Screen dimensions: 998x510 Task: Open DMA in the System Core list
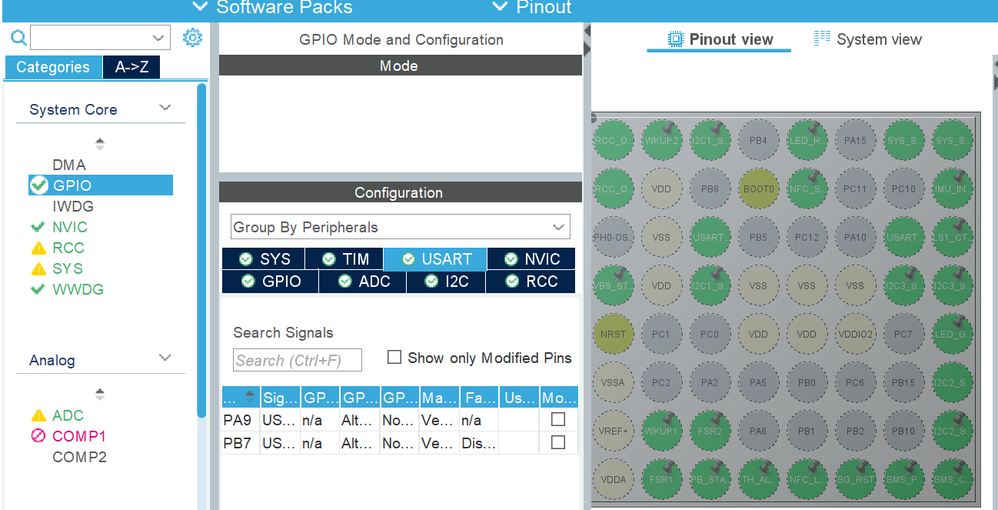pyautogui.click(x=69, y=165)
